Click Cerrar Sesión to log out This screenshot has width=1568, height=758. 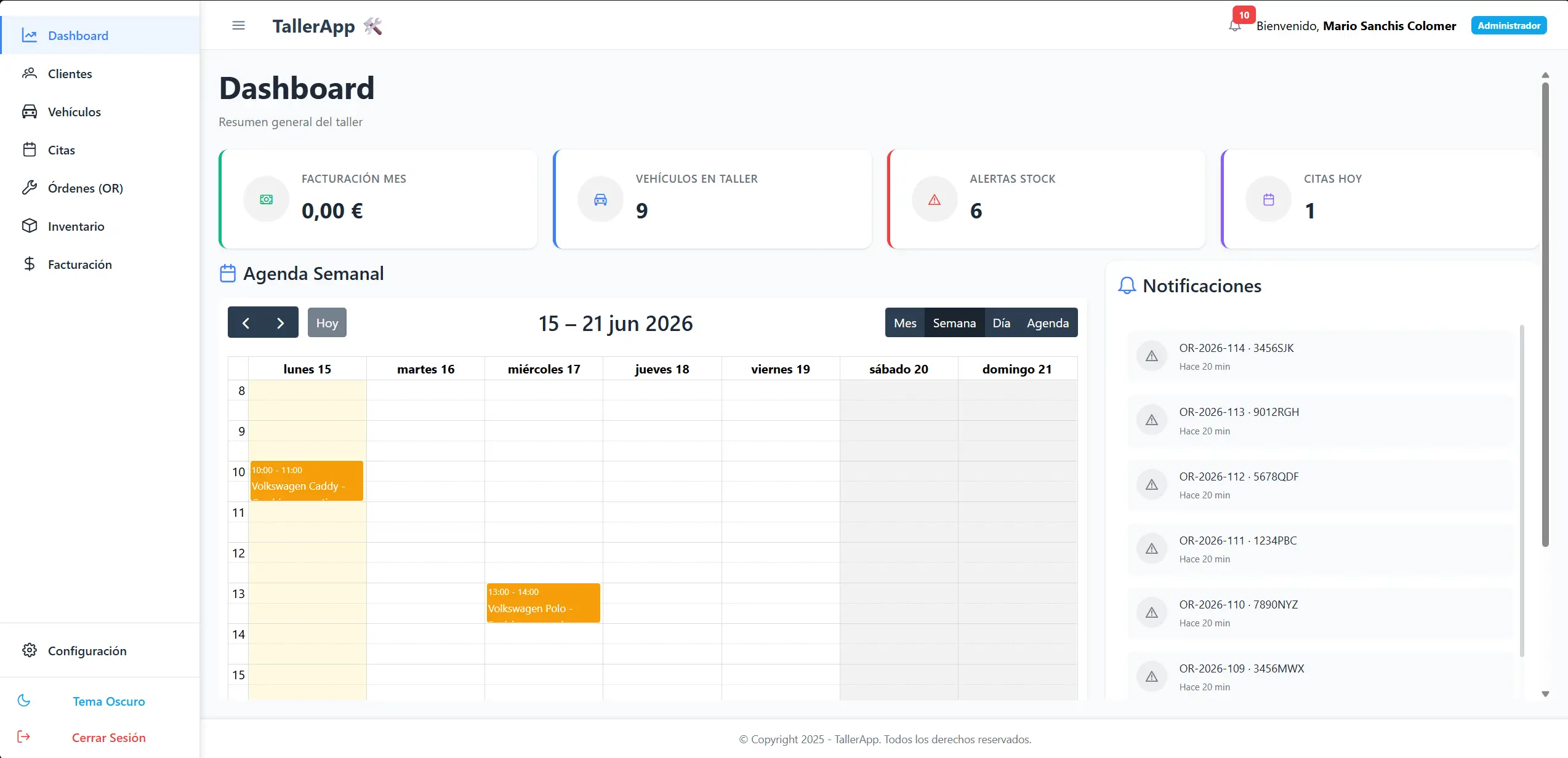pyautogui.click(x=100, y=737)
